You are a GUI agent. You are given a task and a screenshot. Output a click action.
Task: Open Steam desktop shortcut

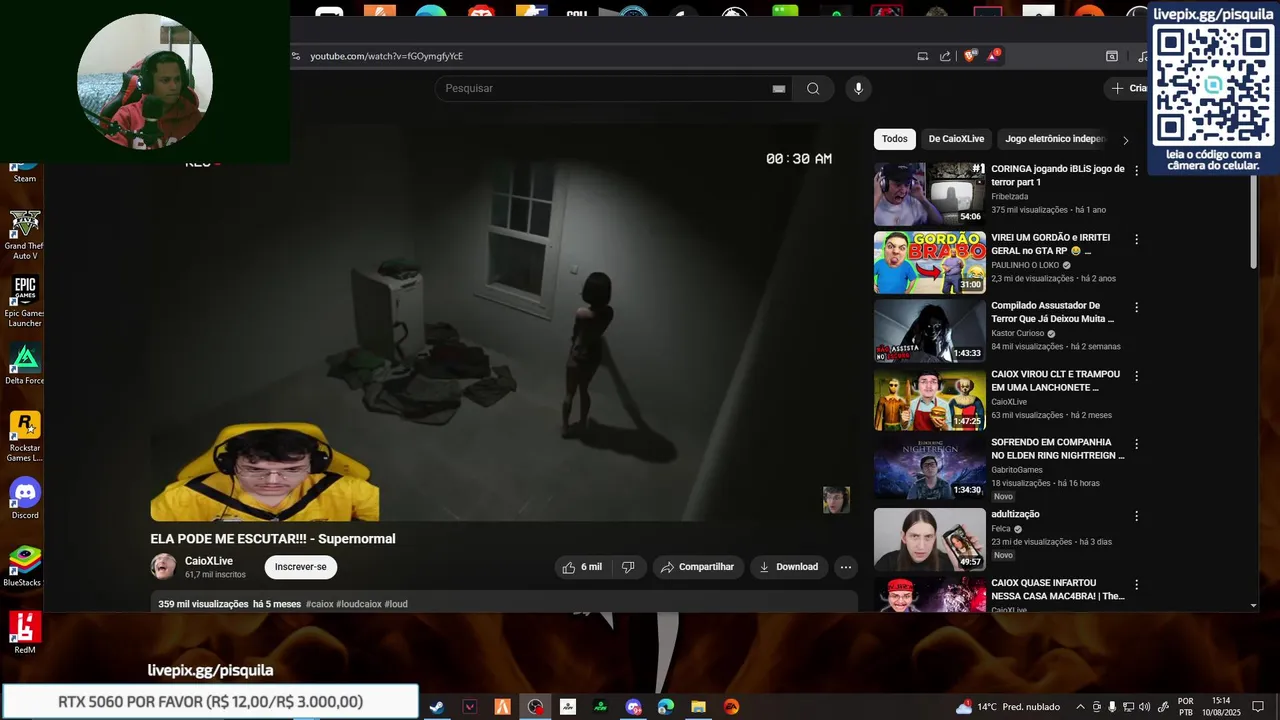(25, 172)
